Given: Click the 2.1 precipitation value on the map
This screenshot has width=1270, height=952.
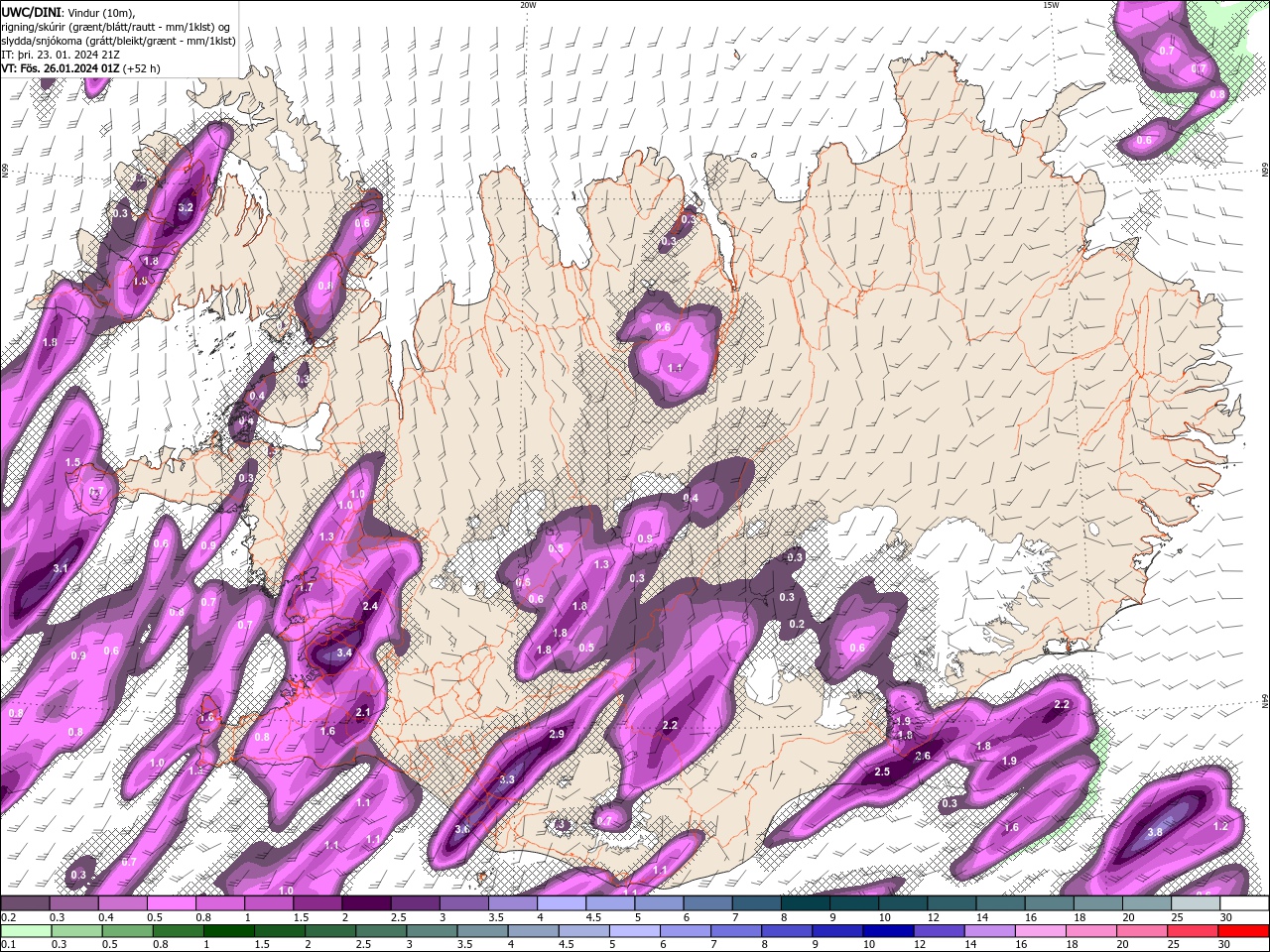Looking at the screenshot, I should point(362,712).
